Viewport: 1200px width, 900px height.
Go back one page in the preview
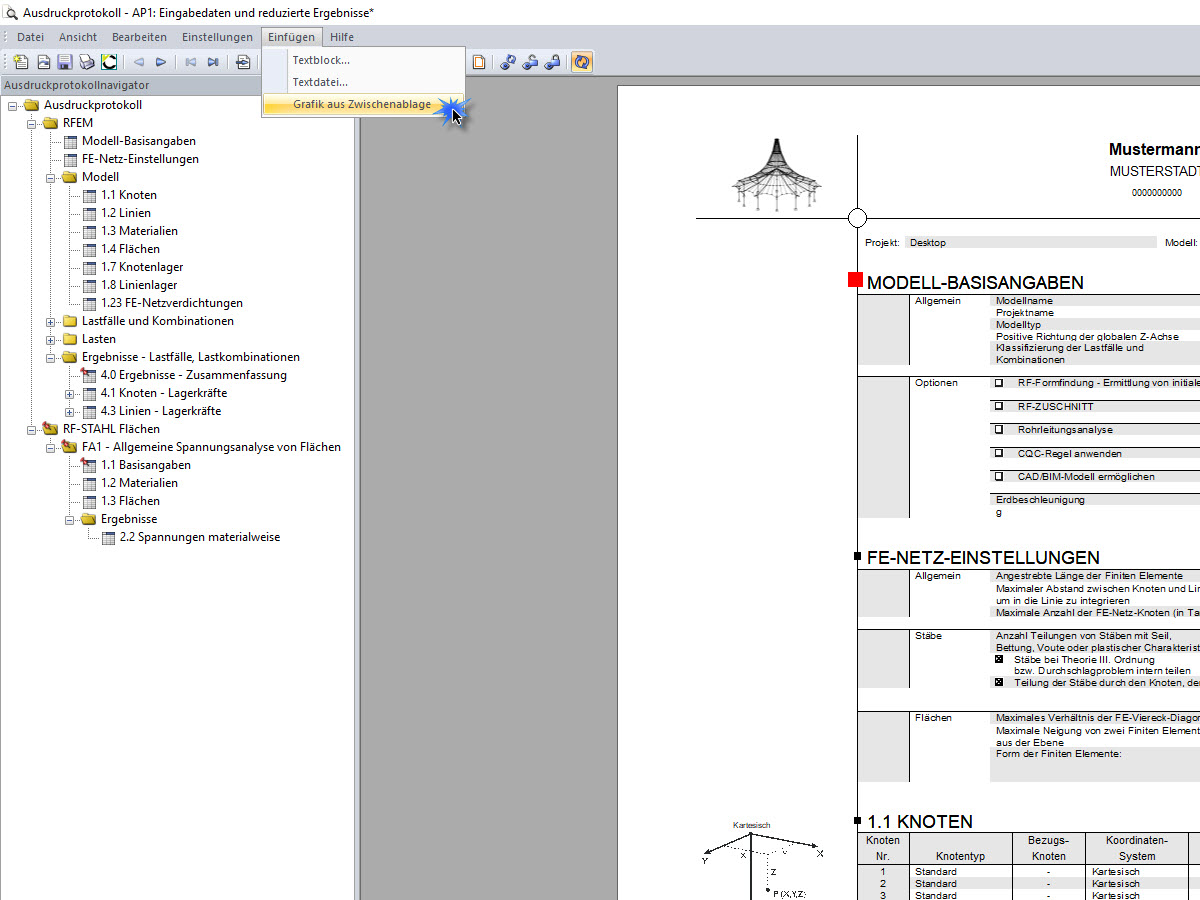tap(139, 61)
